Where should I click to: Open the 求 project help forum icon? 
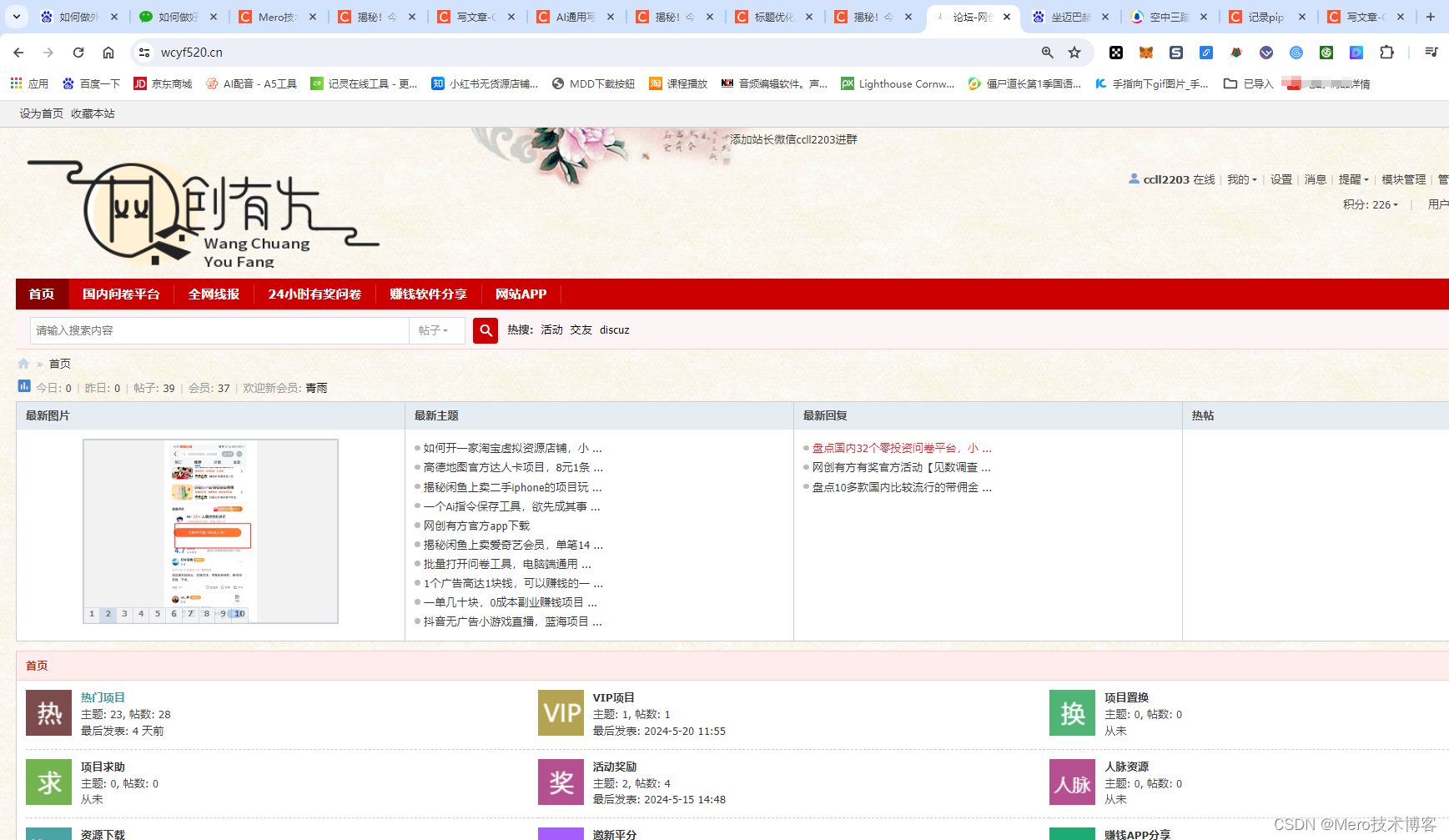(x=48, y=782)
